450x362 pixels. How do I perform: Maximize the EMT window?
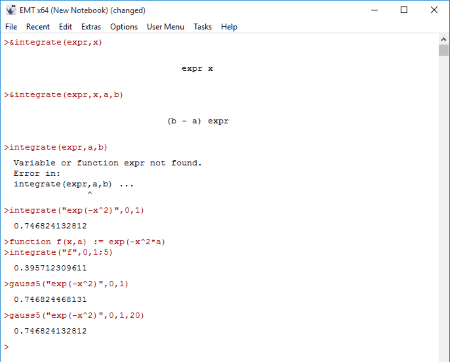(404, 10)
